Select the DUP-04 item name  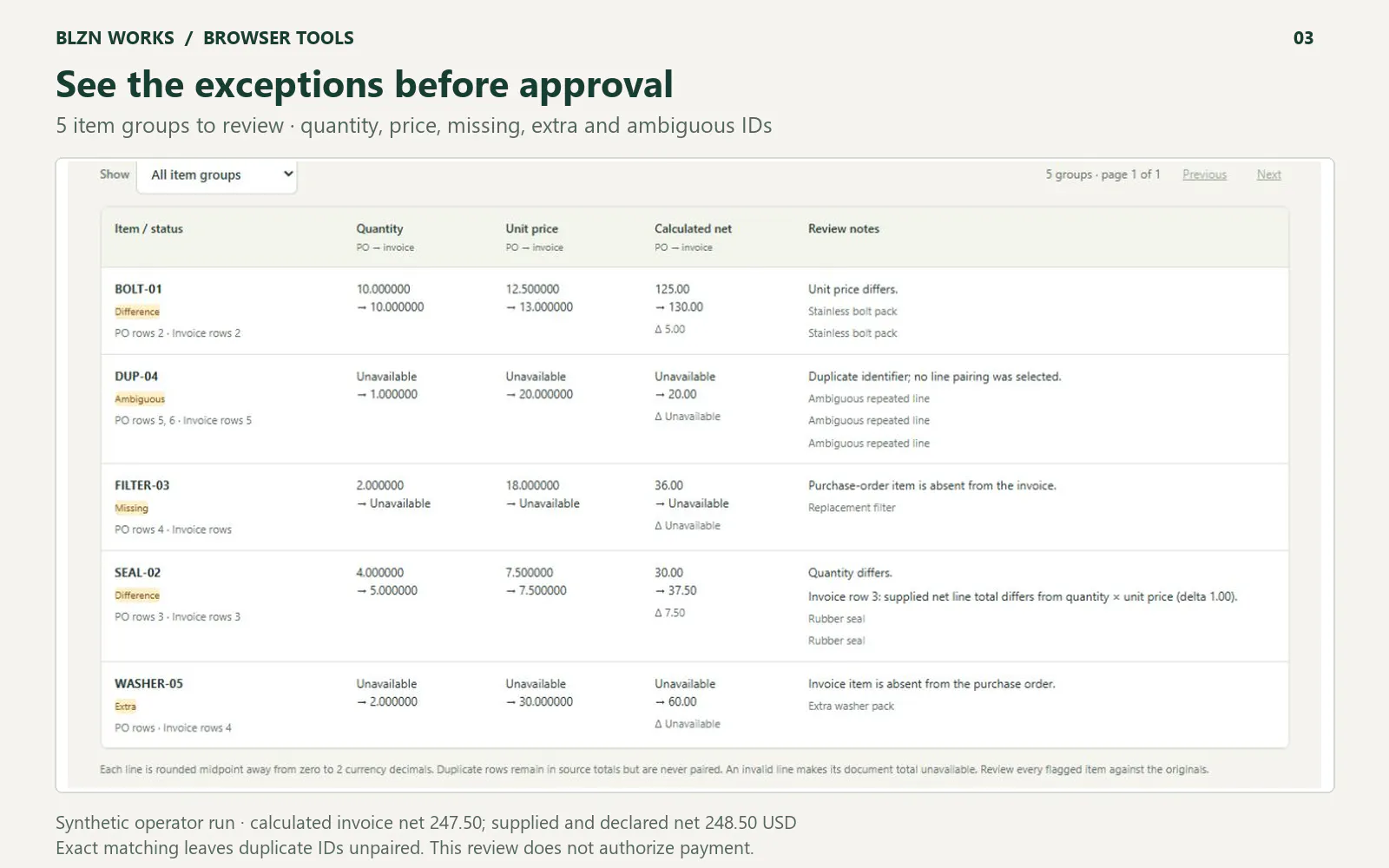(136, 377)
